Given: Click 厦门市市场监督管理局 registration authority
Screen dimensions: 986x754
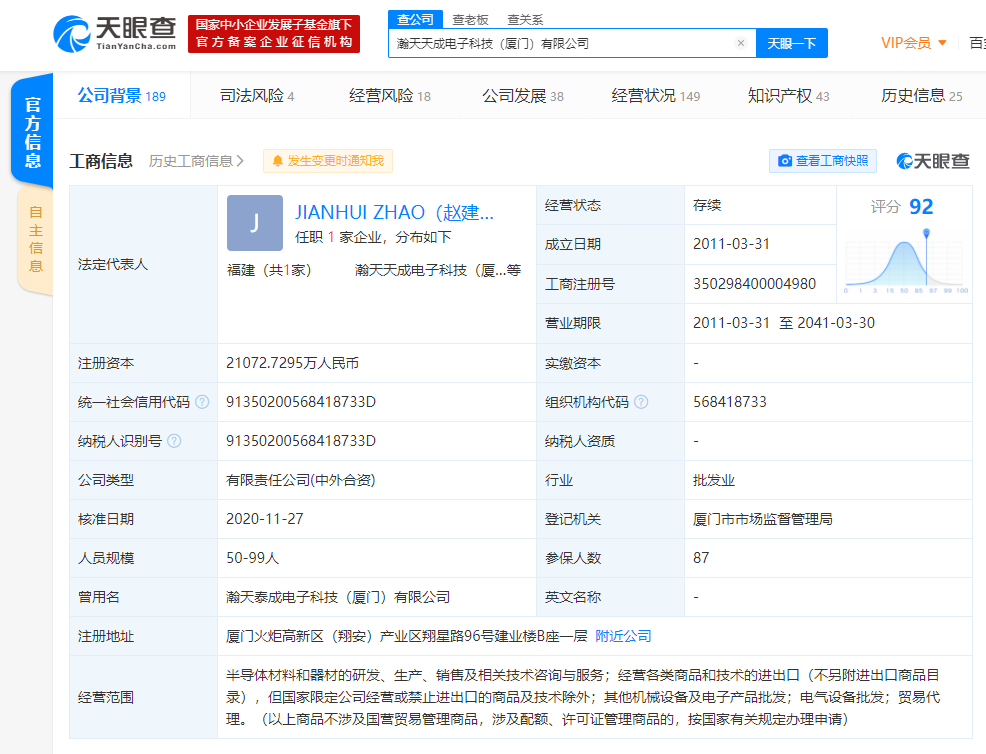Looking at the screenshot, I should (763, 519).
